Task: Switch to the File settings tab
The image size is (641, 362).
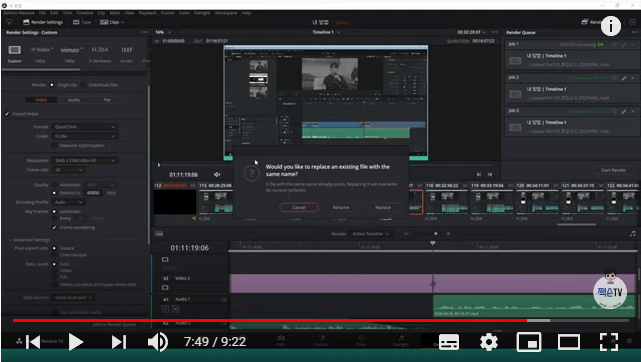Action: 107,100
